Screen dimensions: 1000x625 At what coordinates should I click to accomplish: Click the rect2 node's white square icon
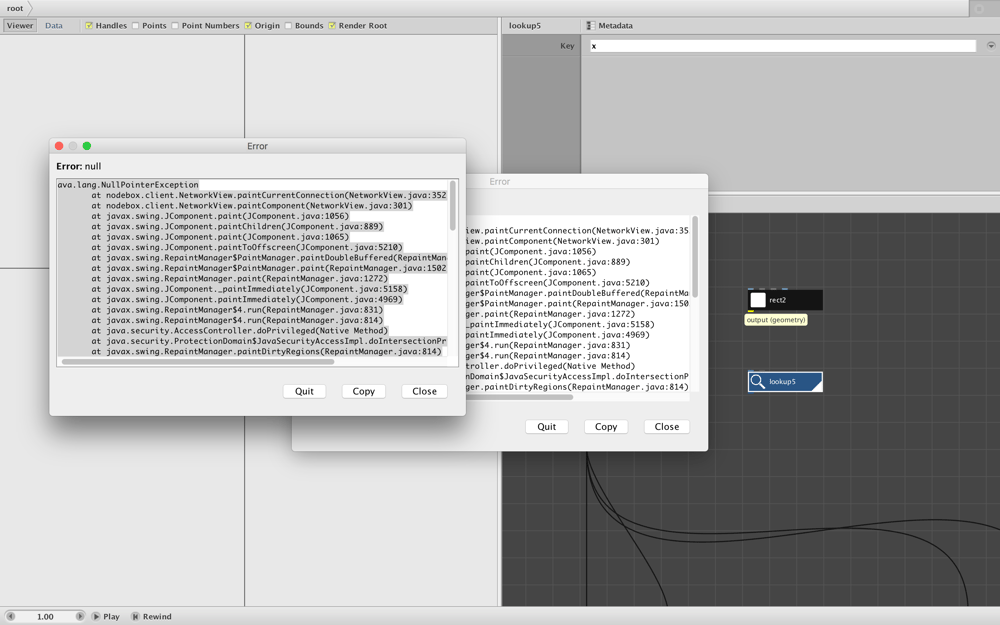pyautogui.click(x=758, y=300)
